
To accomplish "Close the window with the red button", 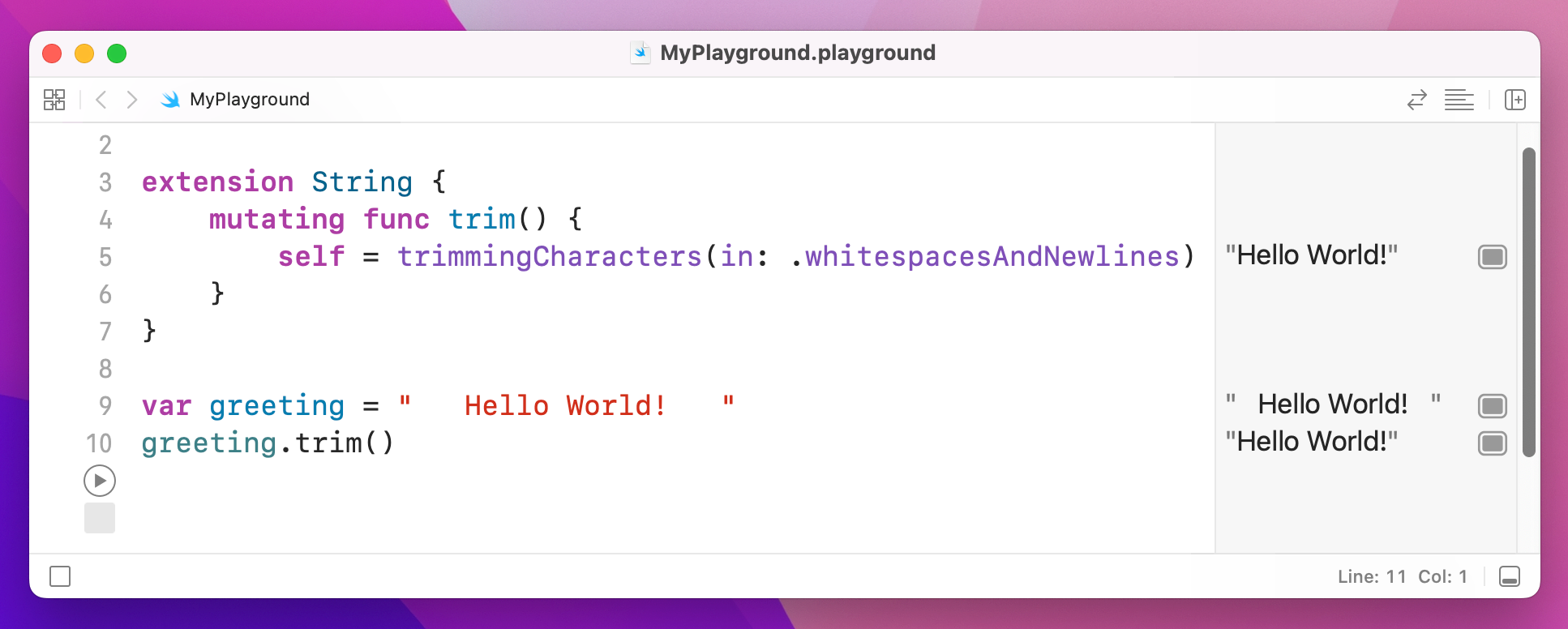I will coord(52,53).
